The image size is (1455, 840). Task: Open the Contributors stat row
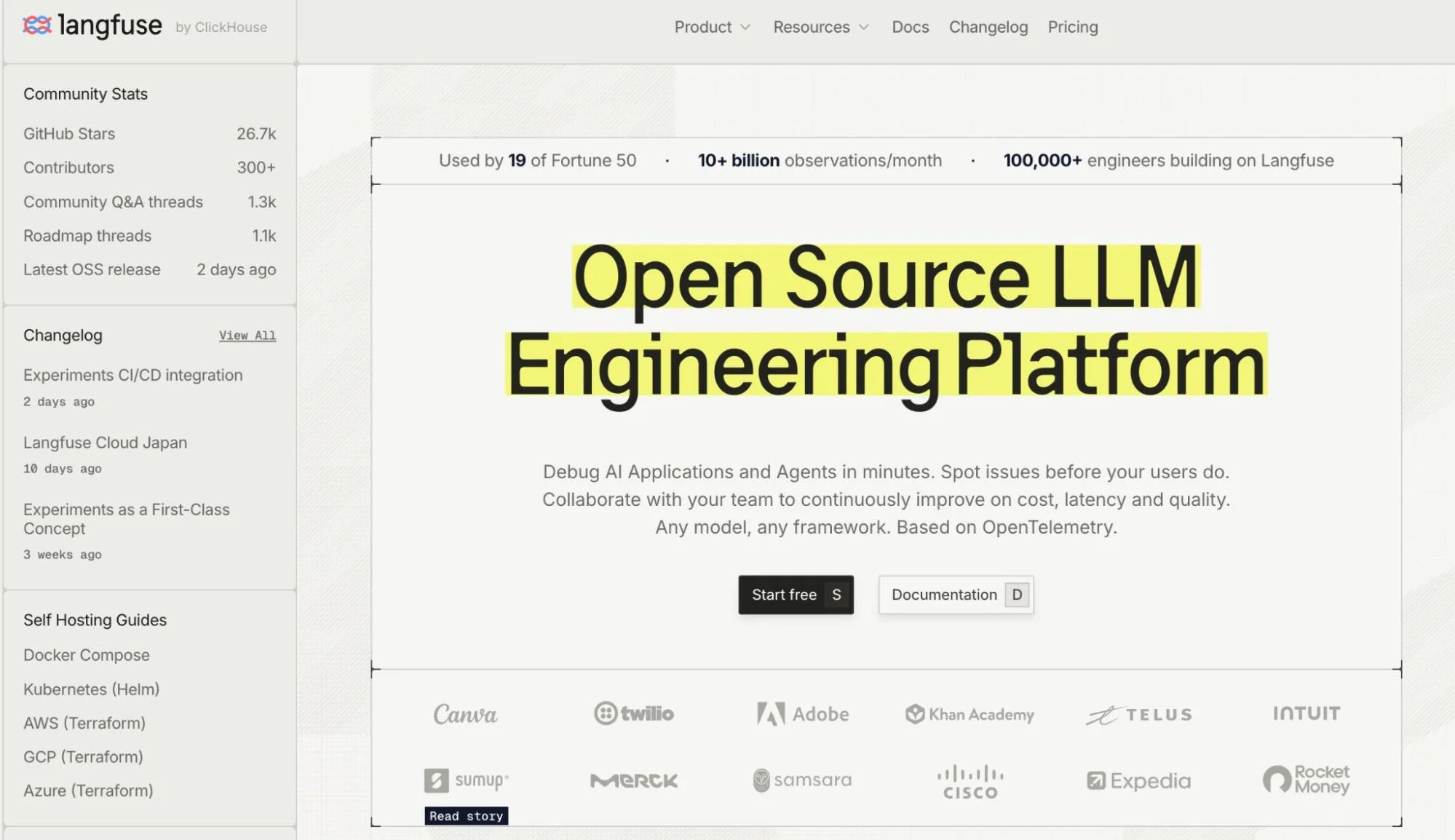click(x=149, y=167)
